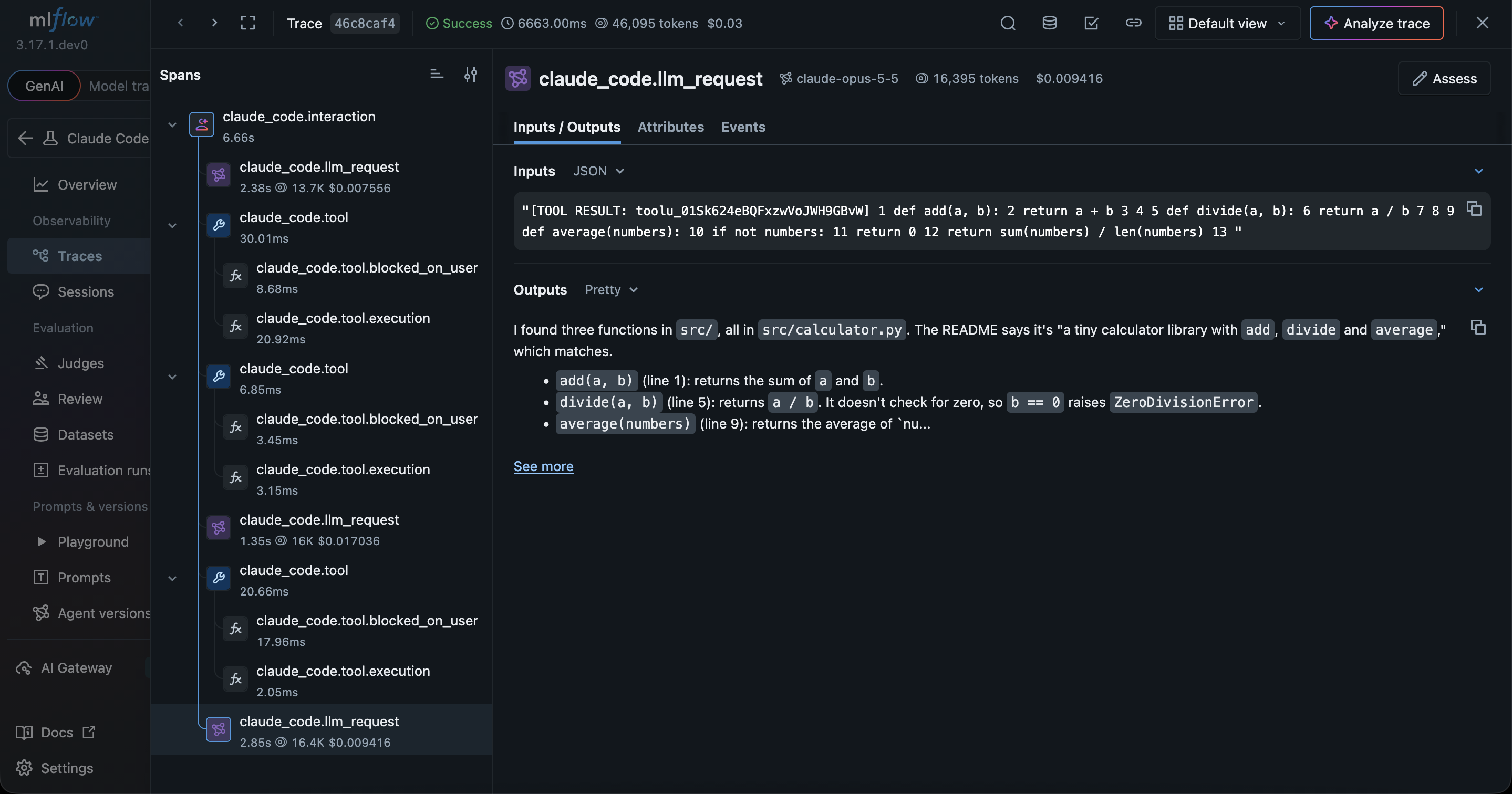1512x794 pixels.
Task: Select the GenAI mode toggle
Action: 44,86
